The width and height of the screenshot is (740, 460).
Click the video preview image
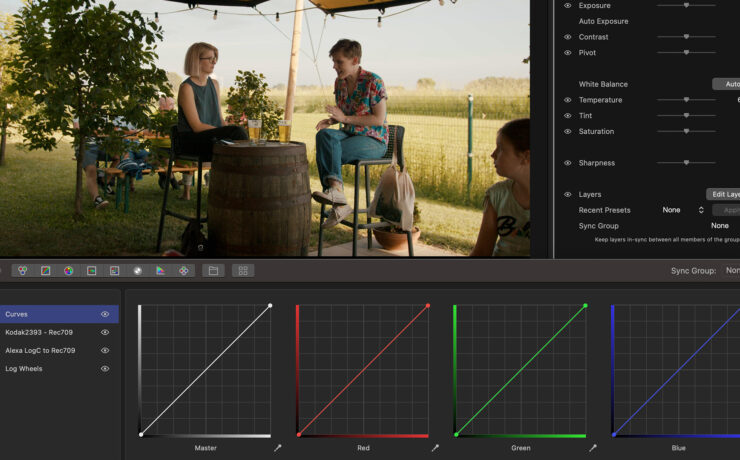click(265, 128)
